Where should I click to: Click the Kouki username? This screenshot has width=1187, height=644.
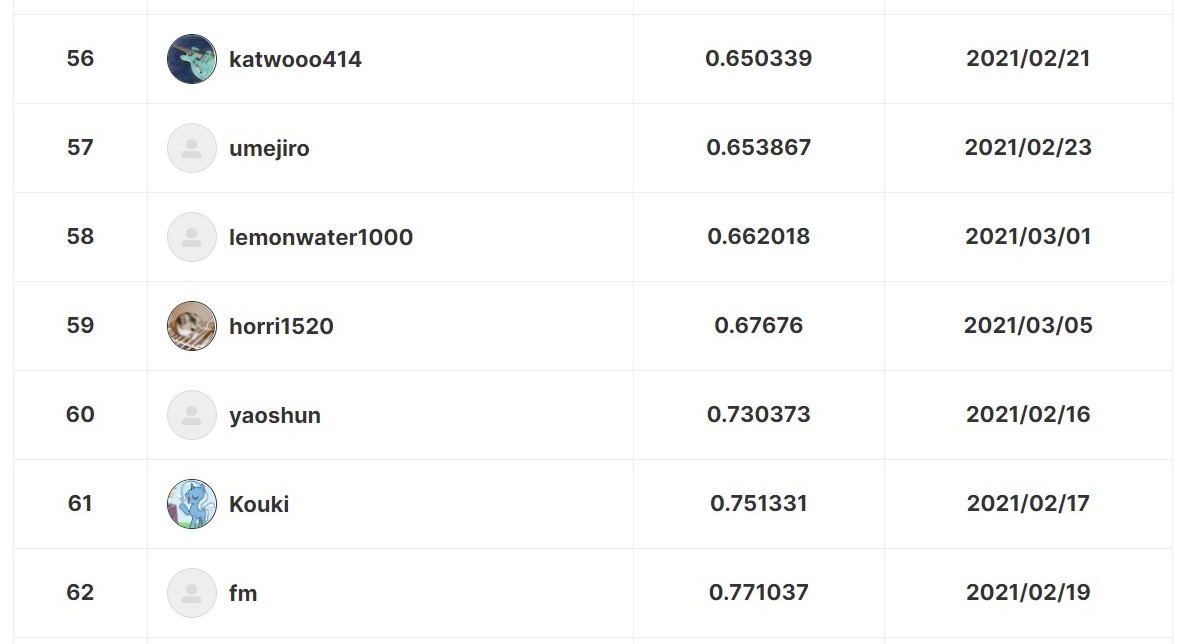click(x=259, y=504)
